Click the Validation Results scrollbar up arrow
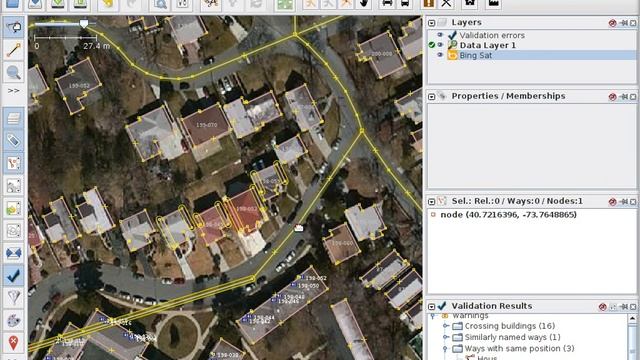The width and height of the screenshot is (640, 360). coord(633,318)
